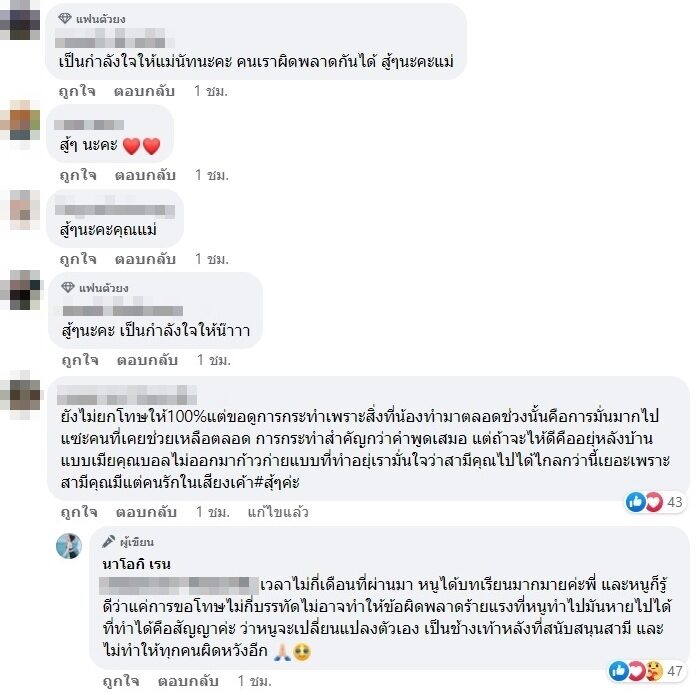View edit history via 'แก้ไขแล้ว' link

click(x=278, y=512)
